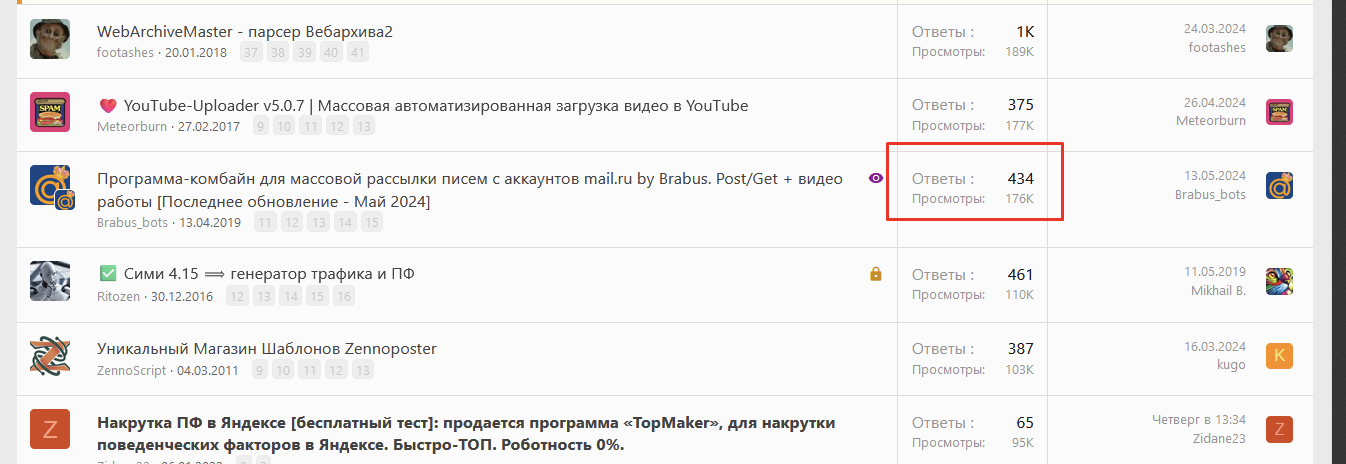Screen dimensions: 1346x464
Task: Go to page 9 of YouTube-Uploader thread
Action: (x=260, y=126)
